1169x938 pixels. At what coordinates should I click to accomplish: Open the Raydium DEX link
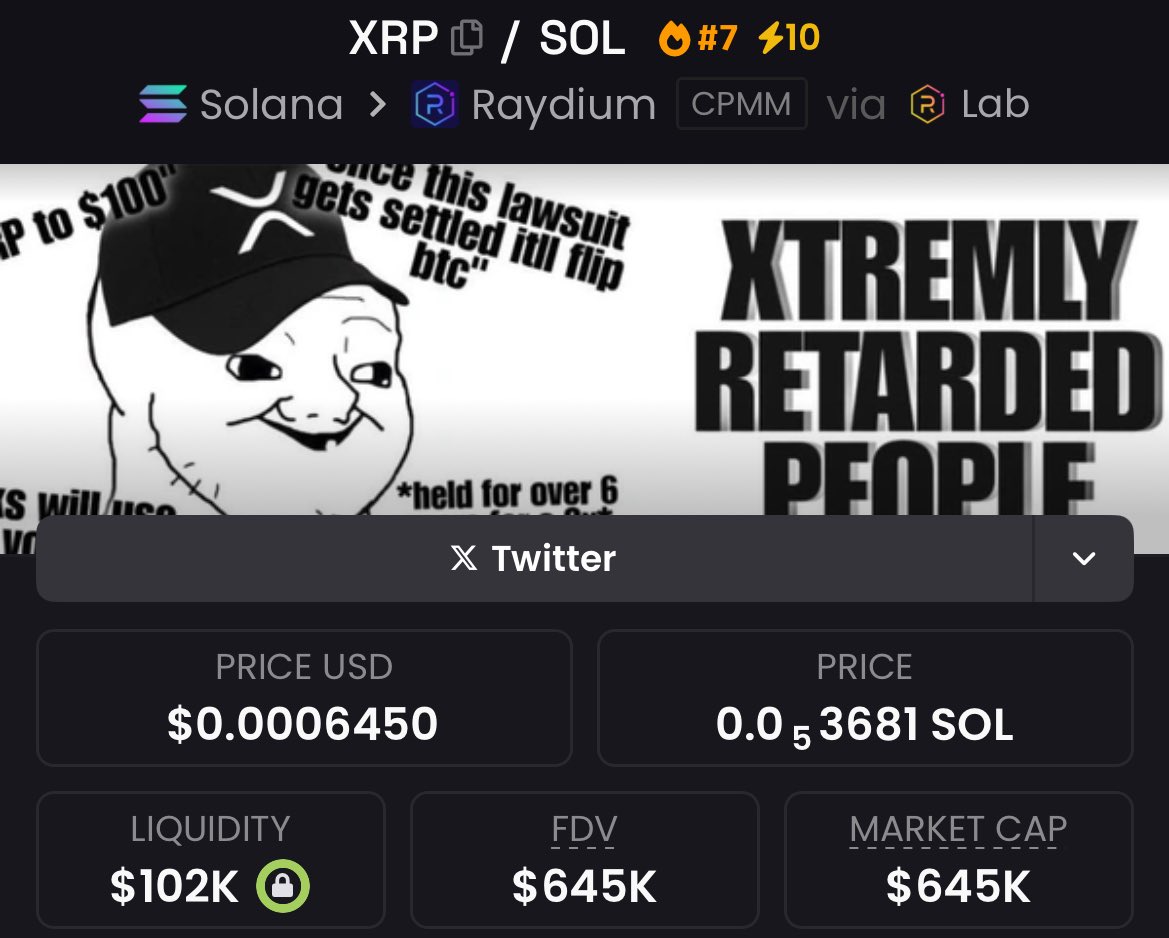click(535, 104)
